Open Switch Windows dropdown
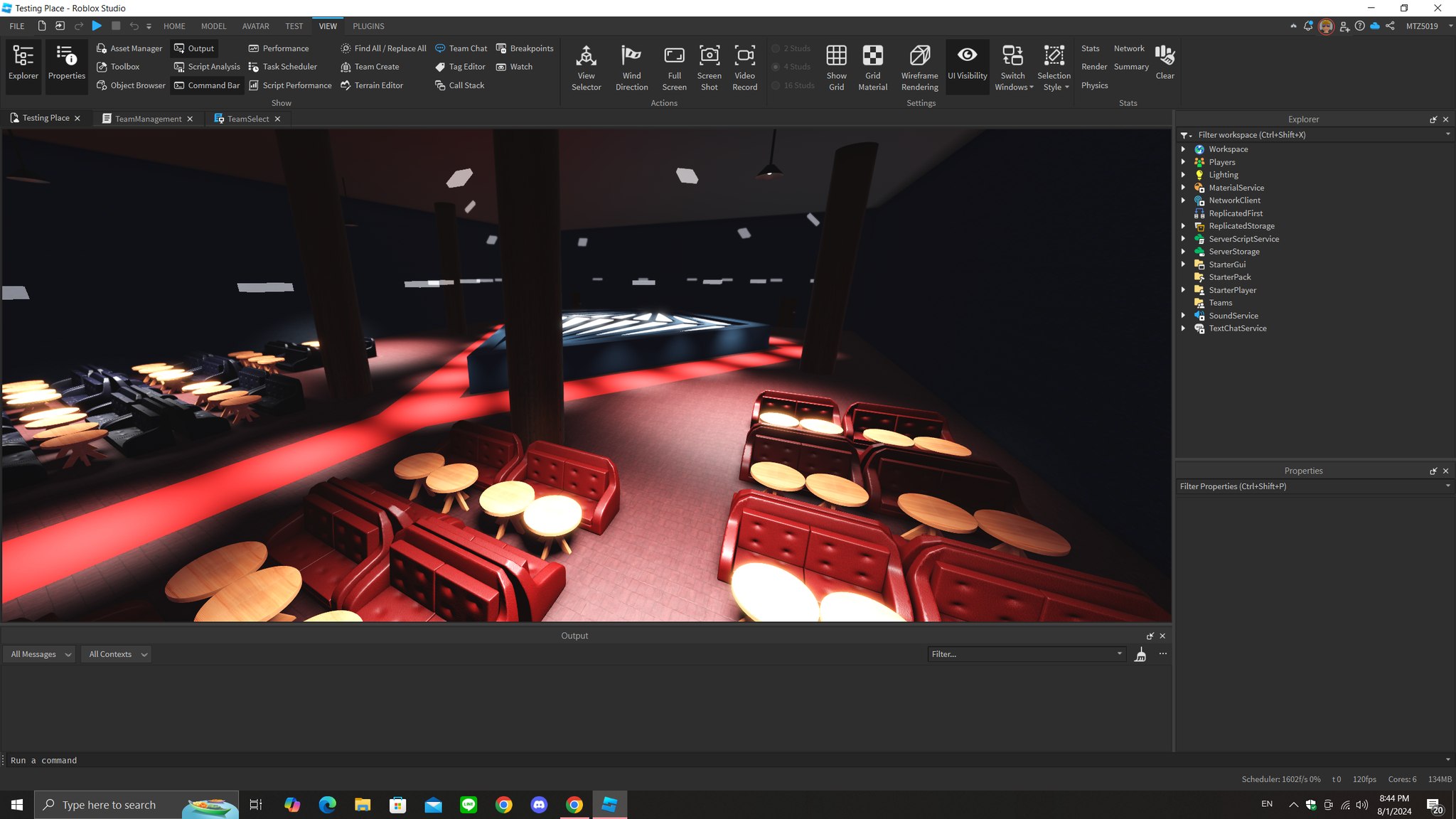1456x819 pixels. coord(1013,68)
